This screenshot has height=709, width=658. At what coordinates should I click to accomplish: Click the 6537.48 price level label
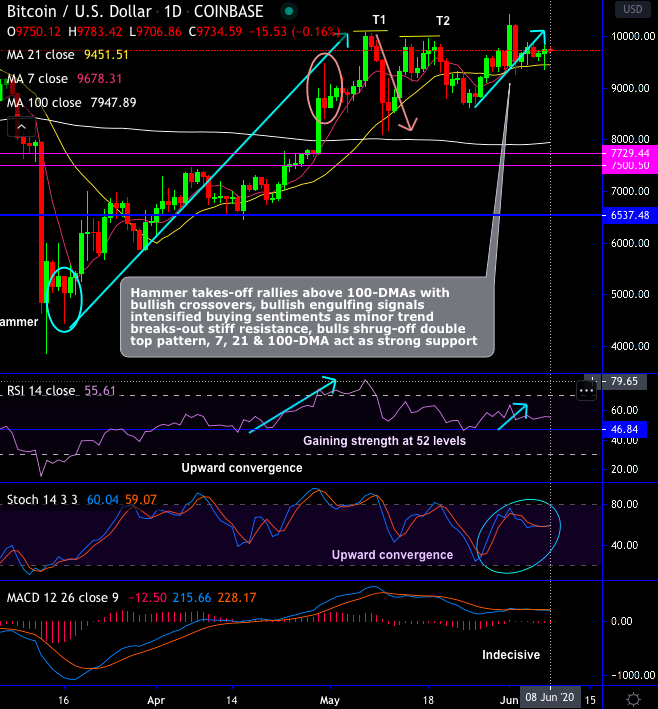(630, 215)
